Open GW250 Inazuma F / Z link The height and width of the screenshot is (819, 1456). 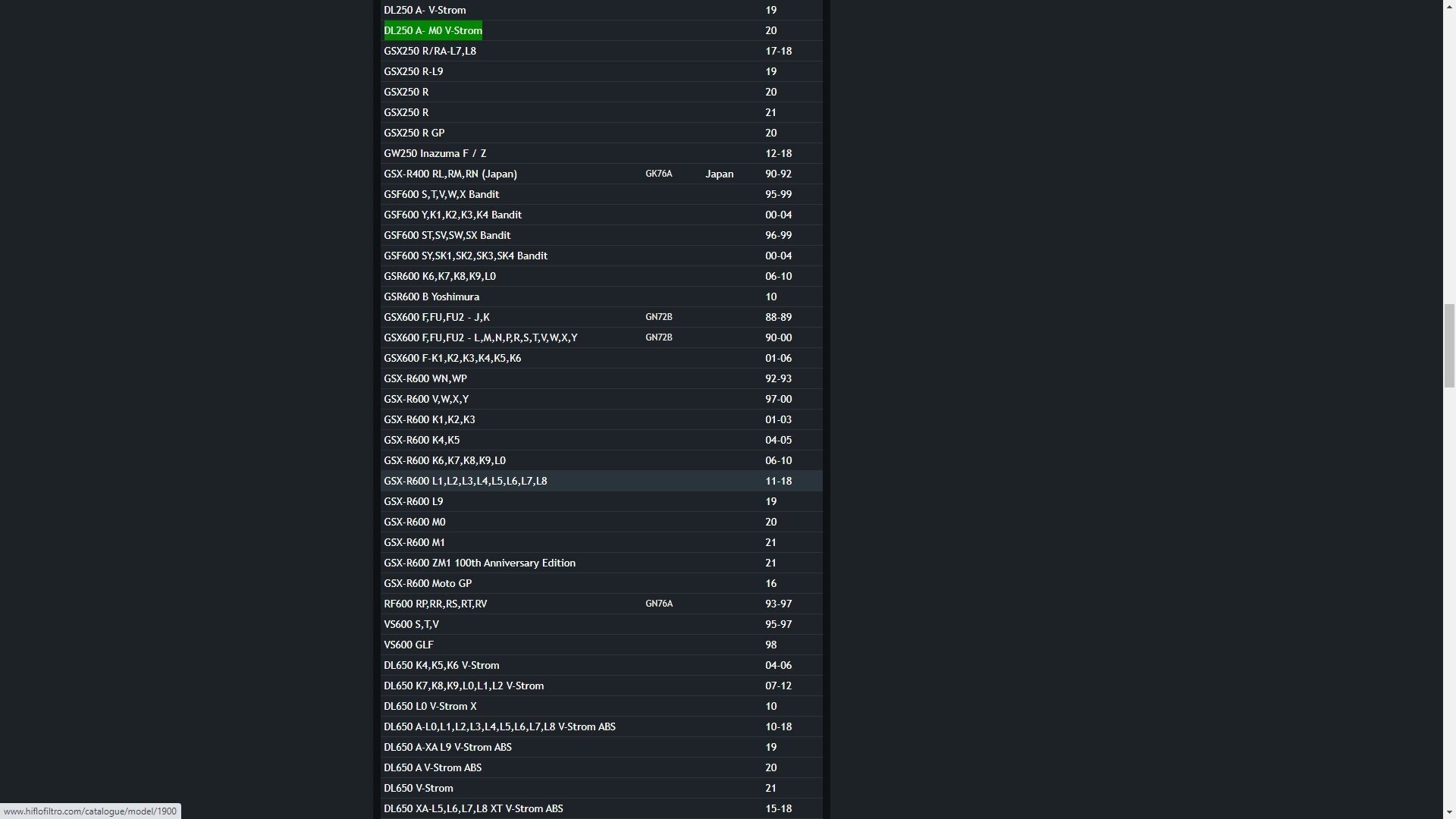click(435, 153)
